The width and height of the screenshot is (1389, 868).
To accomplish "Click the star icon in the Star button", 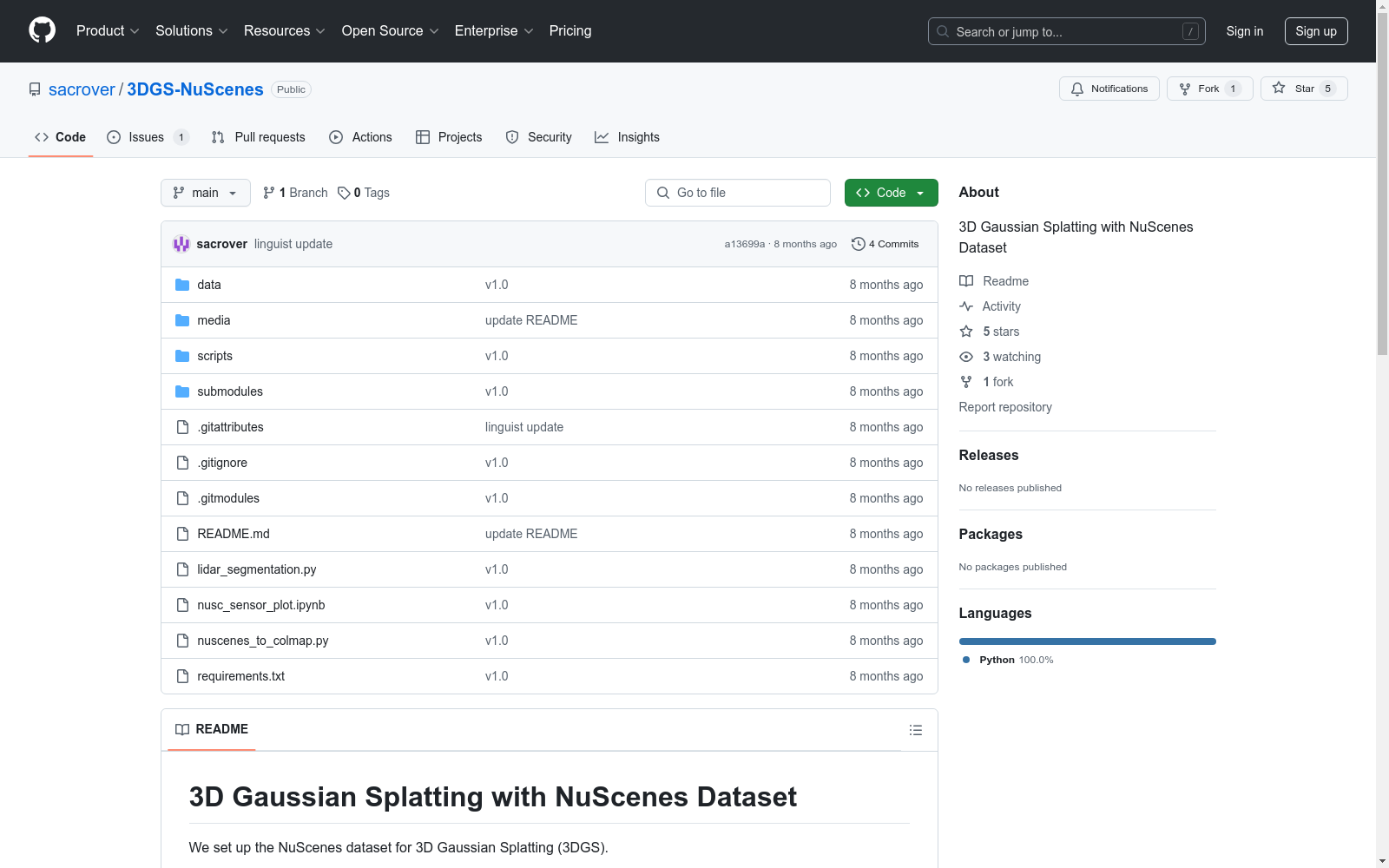I will [1279, 88].
